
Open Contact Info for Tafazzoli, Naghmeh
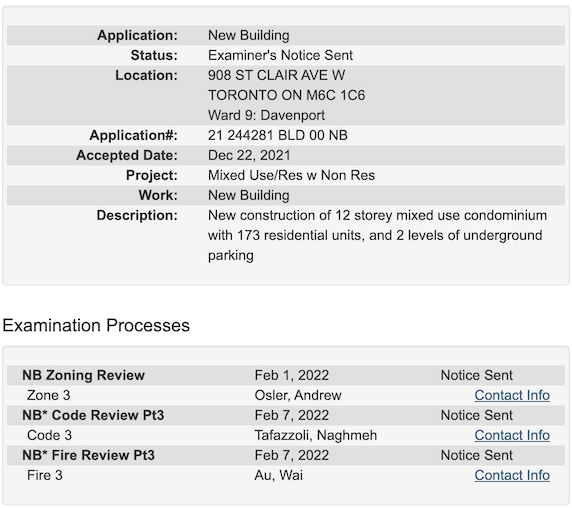click(512, 435)
